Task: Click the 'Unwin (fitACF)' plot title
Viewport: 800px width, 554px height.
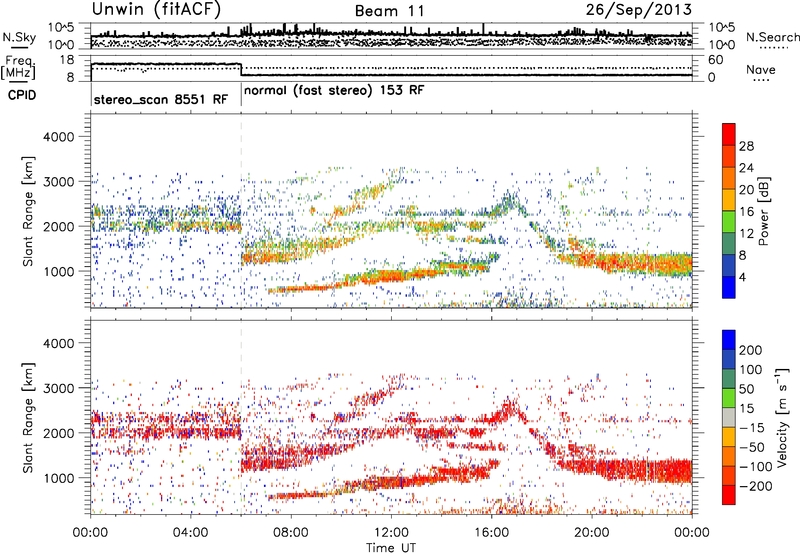Action: pyautogui.click(x=156, y=9)
